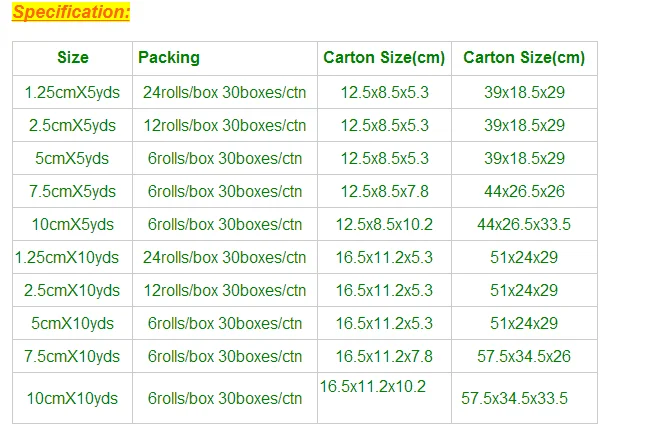Click the 1.25cmX5yds size cell

[72, 92]
